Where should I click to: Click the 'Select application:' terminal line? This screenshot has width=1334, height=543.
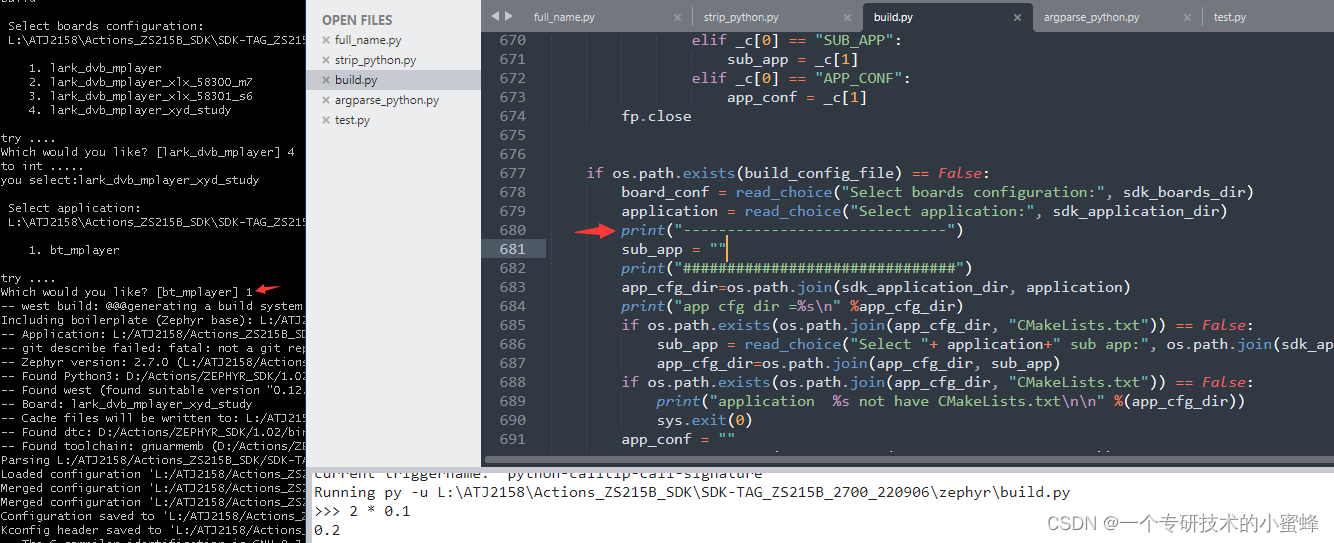[x=74, y=208]
